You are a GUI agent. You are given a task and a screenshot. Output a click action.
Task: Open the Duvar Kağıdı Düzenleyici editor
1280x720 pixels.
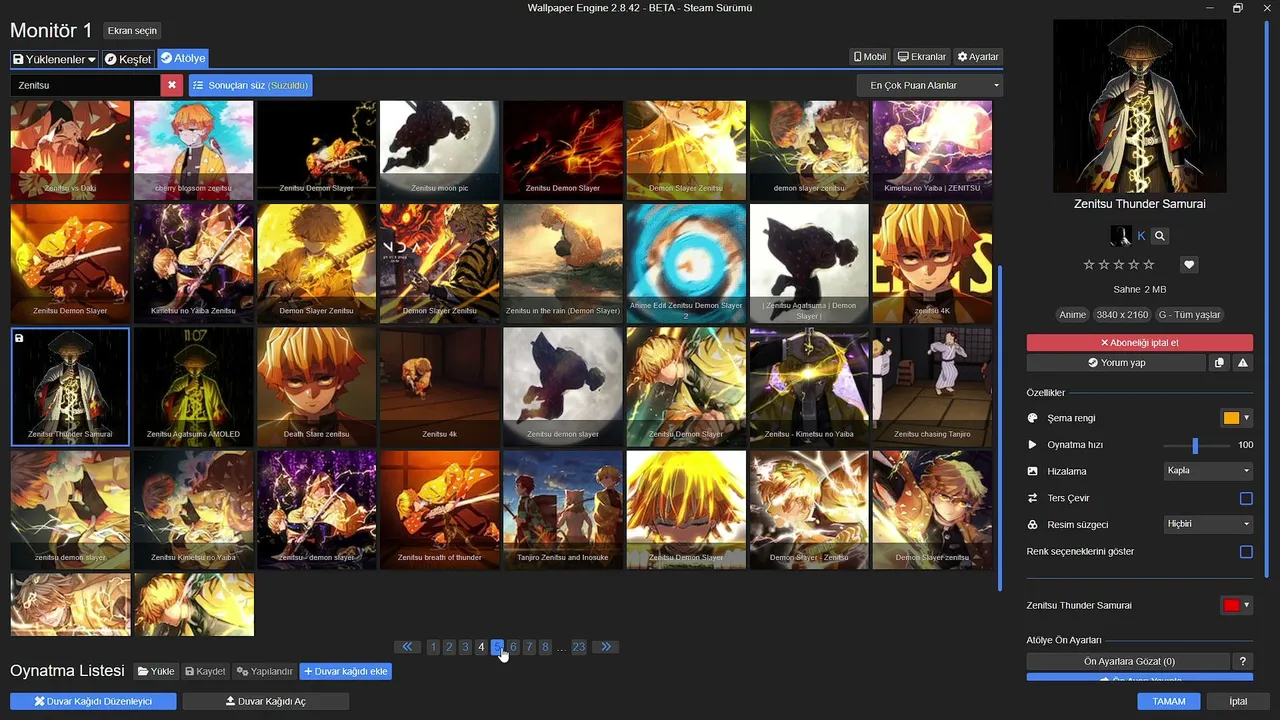click(93, 701)
